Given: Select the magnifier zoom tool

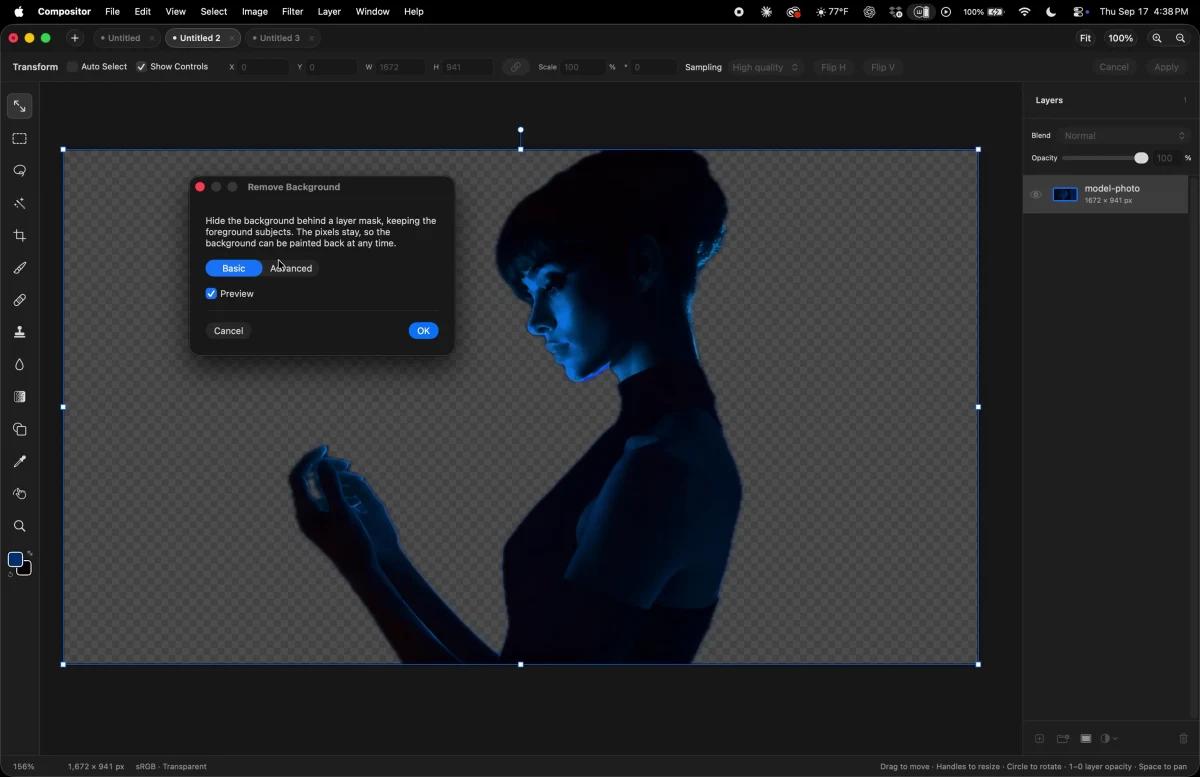Looking at the screenshot, I should pyautogui.click(x=19, y=526).
